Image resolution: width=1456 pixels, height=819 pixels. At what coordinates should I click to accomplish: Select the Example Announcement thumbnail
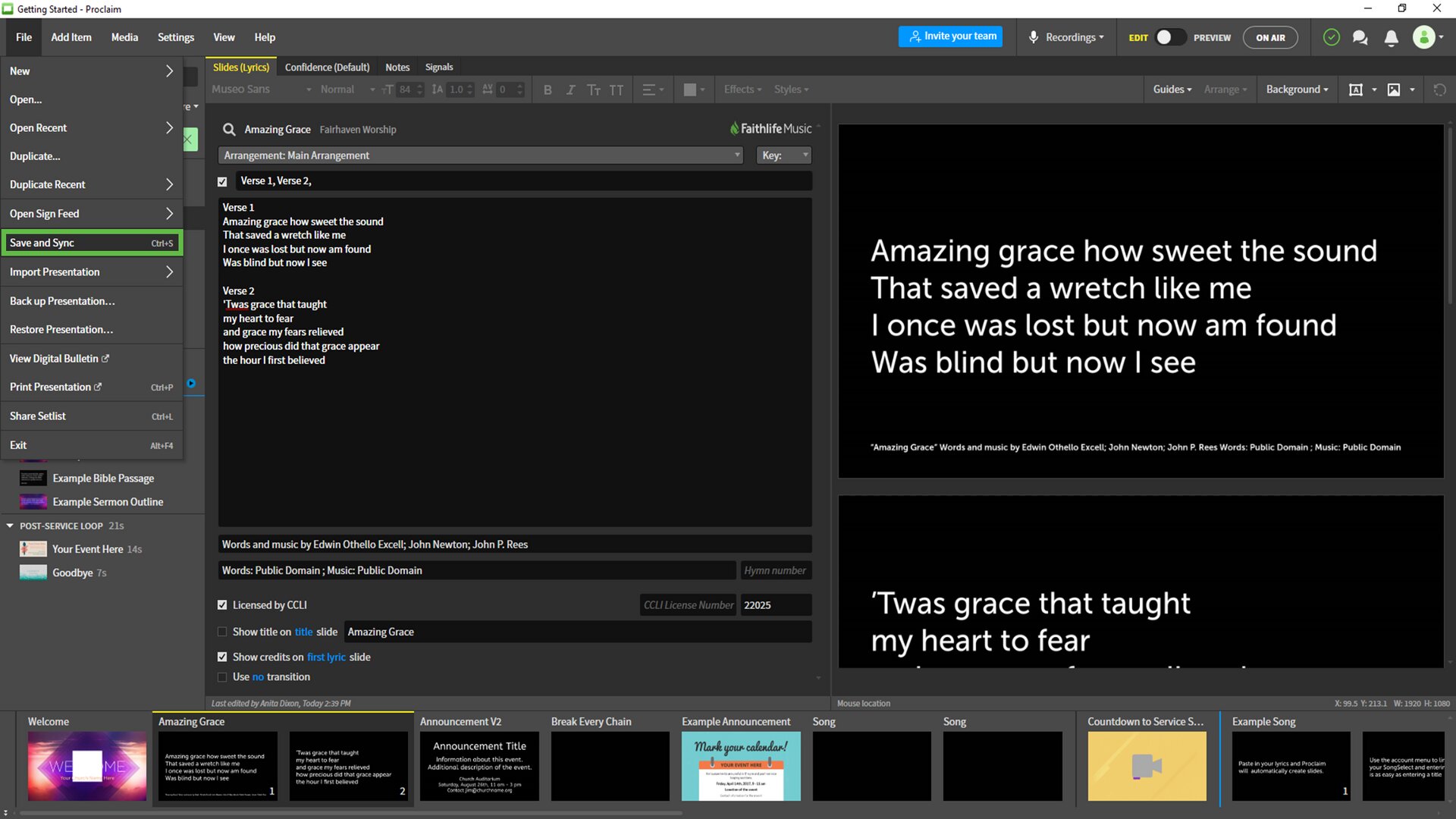click(x=741, y=766)
